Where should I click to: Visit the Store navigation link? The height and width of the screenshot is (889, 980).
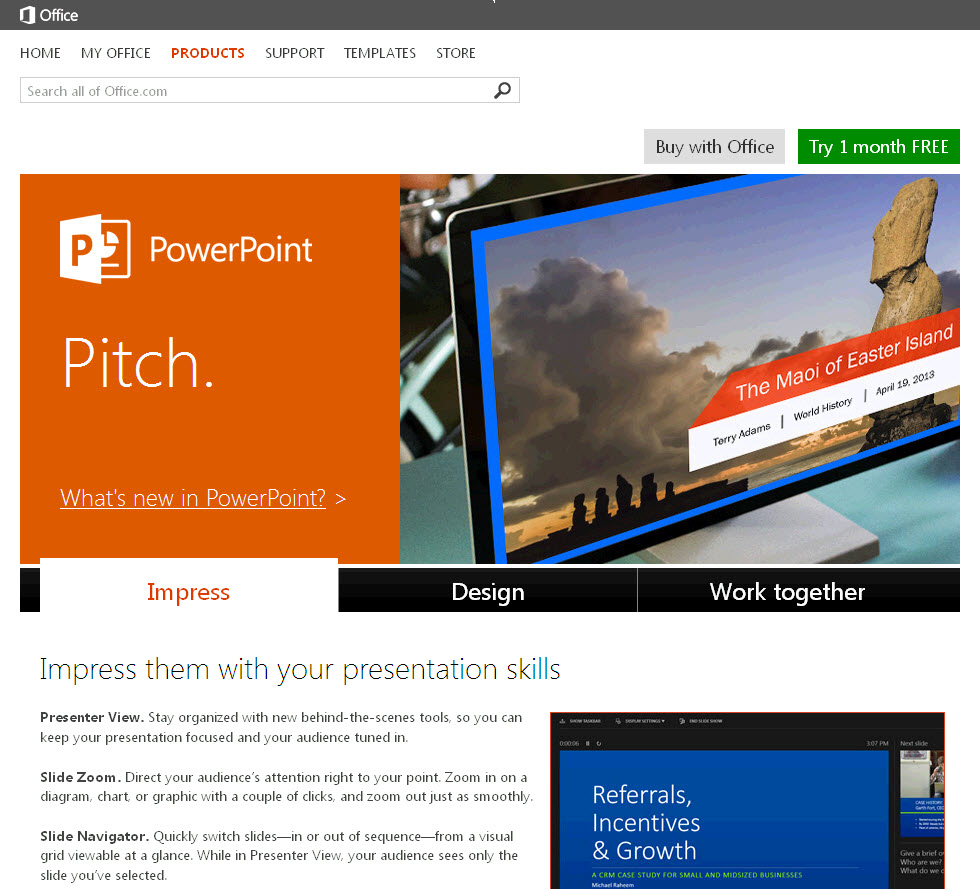coord(456,53)
